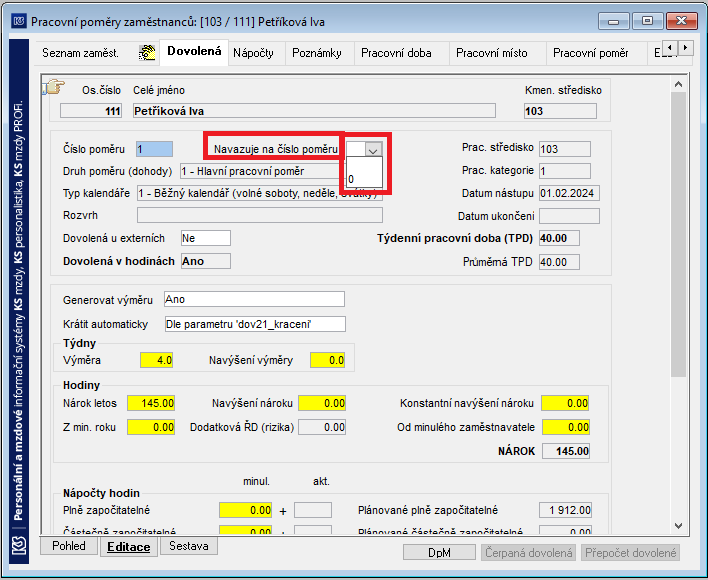
Task: Click the empty Datum ukončení field
Action: (569, 216)
